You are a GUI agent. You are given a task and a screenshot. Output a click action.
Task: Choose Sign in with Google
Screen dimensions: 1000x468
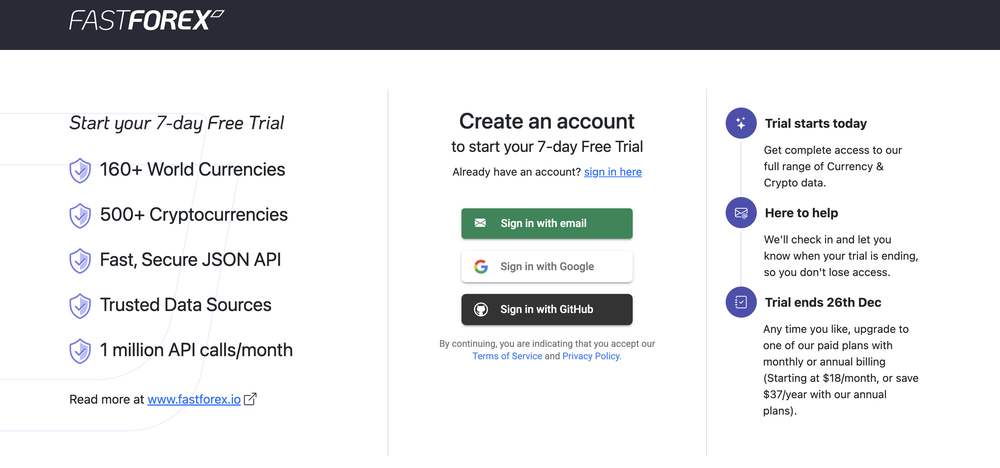[547, 267]
